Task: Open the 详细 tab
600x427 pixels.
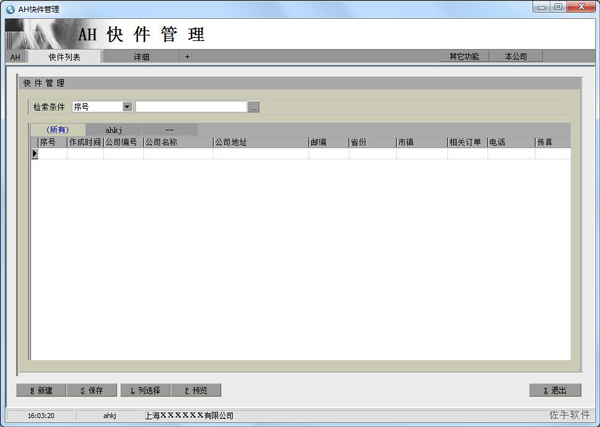Action: [x=141, y=57]
